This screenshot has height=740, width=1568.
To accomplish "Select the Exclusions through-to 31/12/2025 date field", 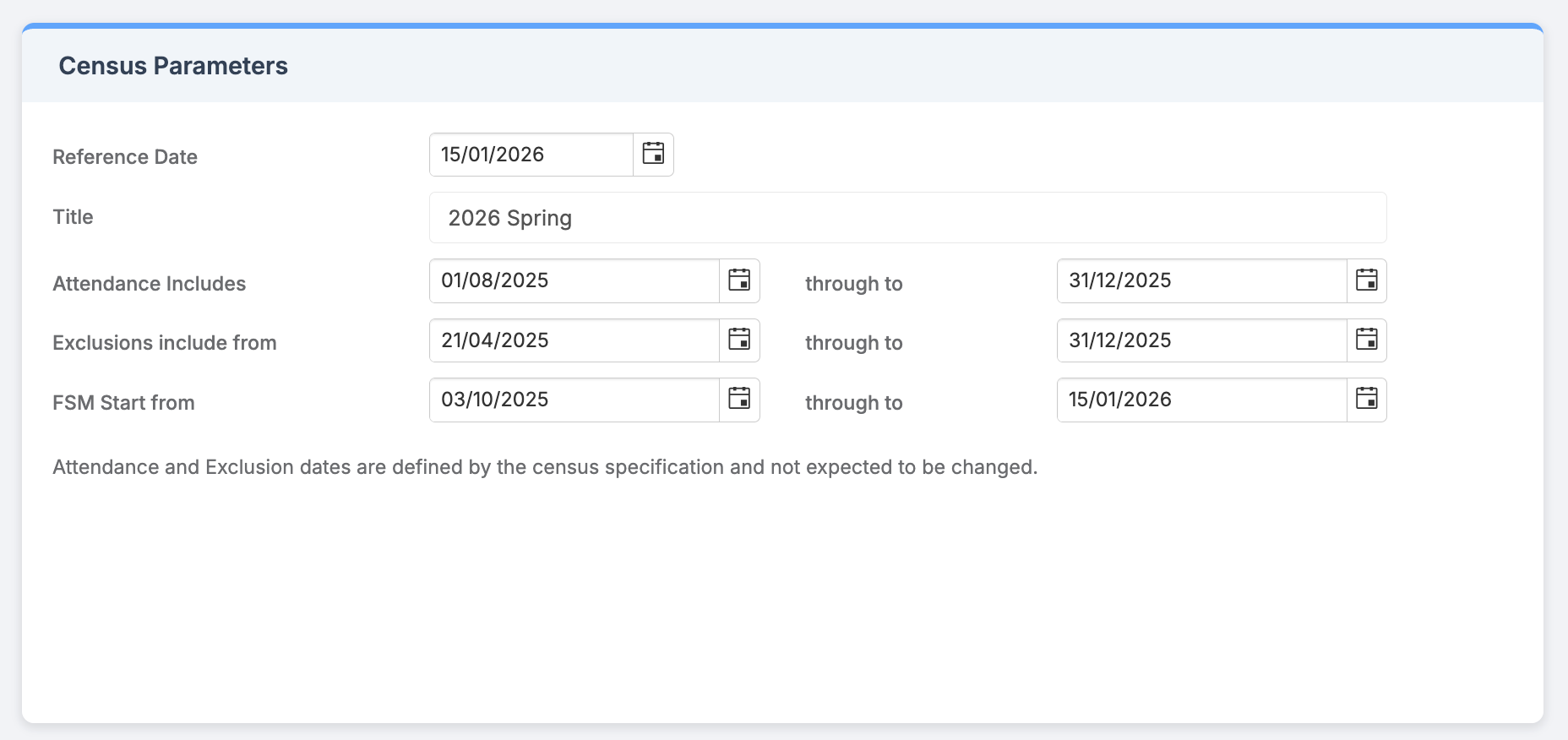I will click(1200, 340).
